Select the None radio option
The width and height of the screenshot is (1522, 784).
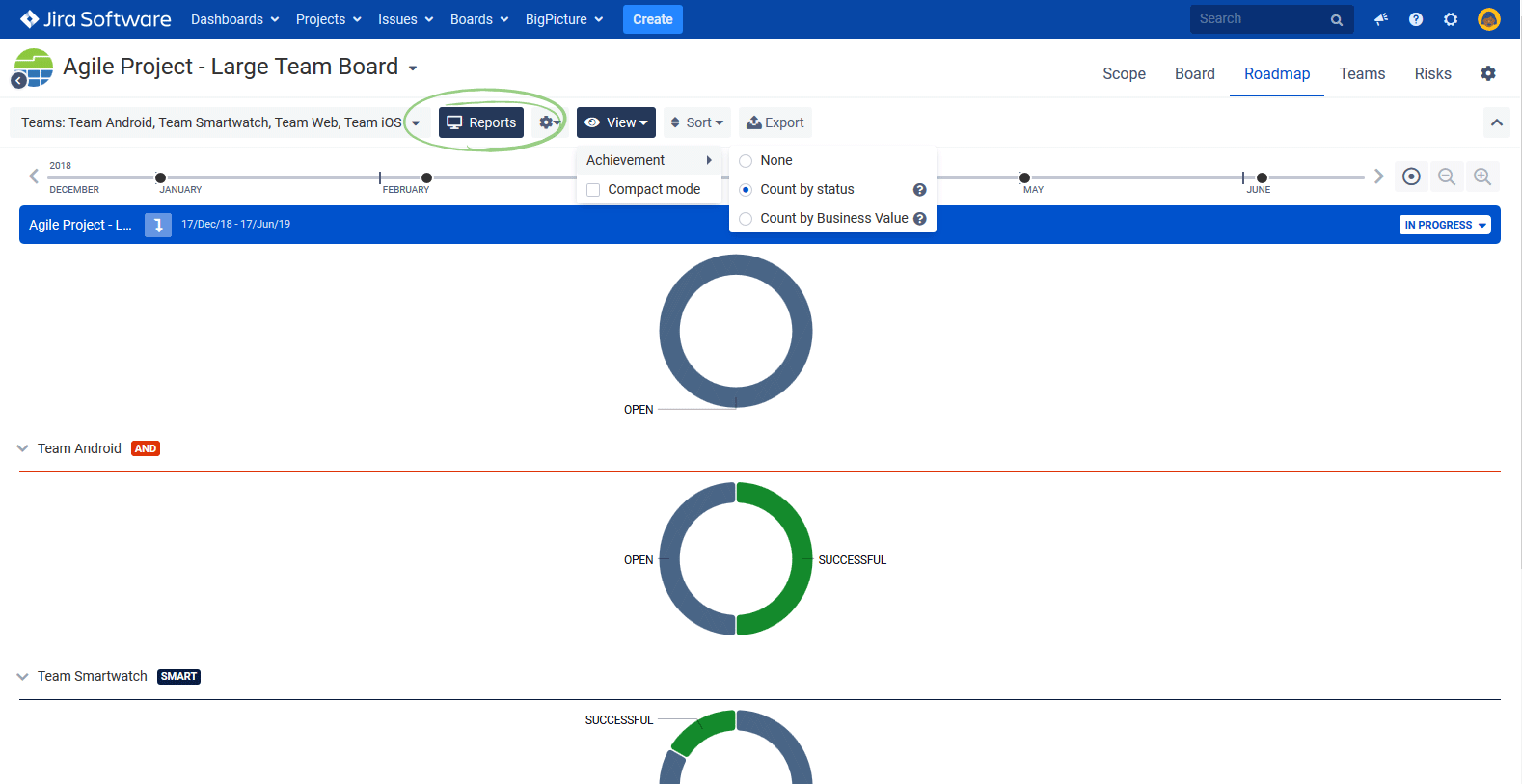(746, 161)
